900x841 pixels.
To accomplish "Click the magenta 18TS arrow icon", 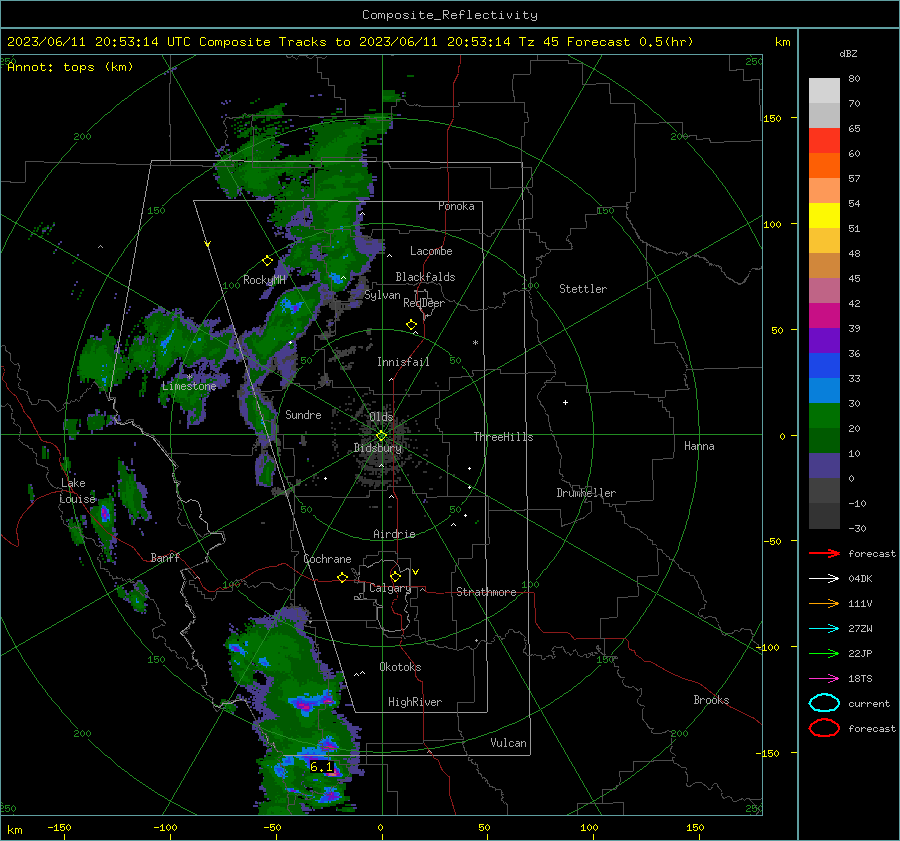I will (824, 679).
